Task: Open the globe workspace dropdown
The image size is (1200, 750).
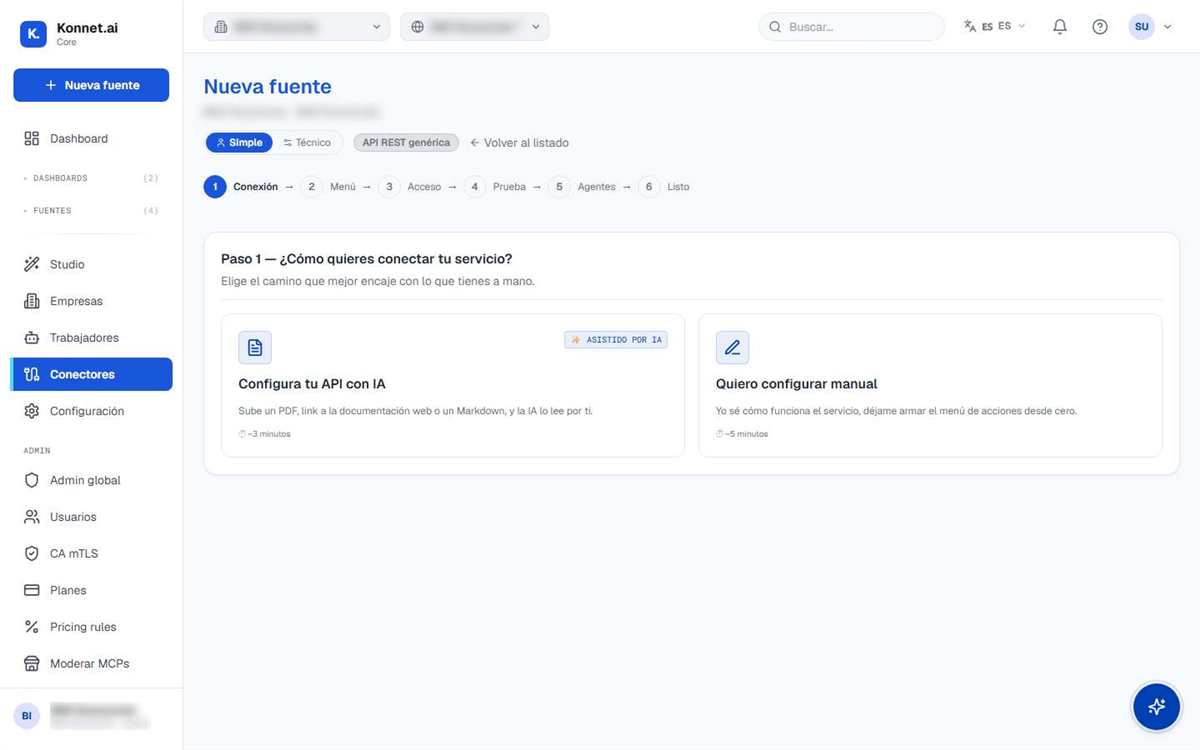Action: [475, 27]
